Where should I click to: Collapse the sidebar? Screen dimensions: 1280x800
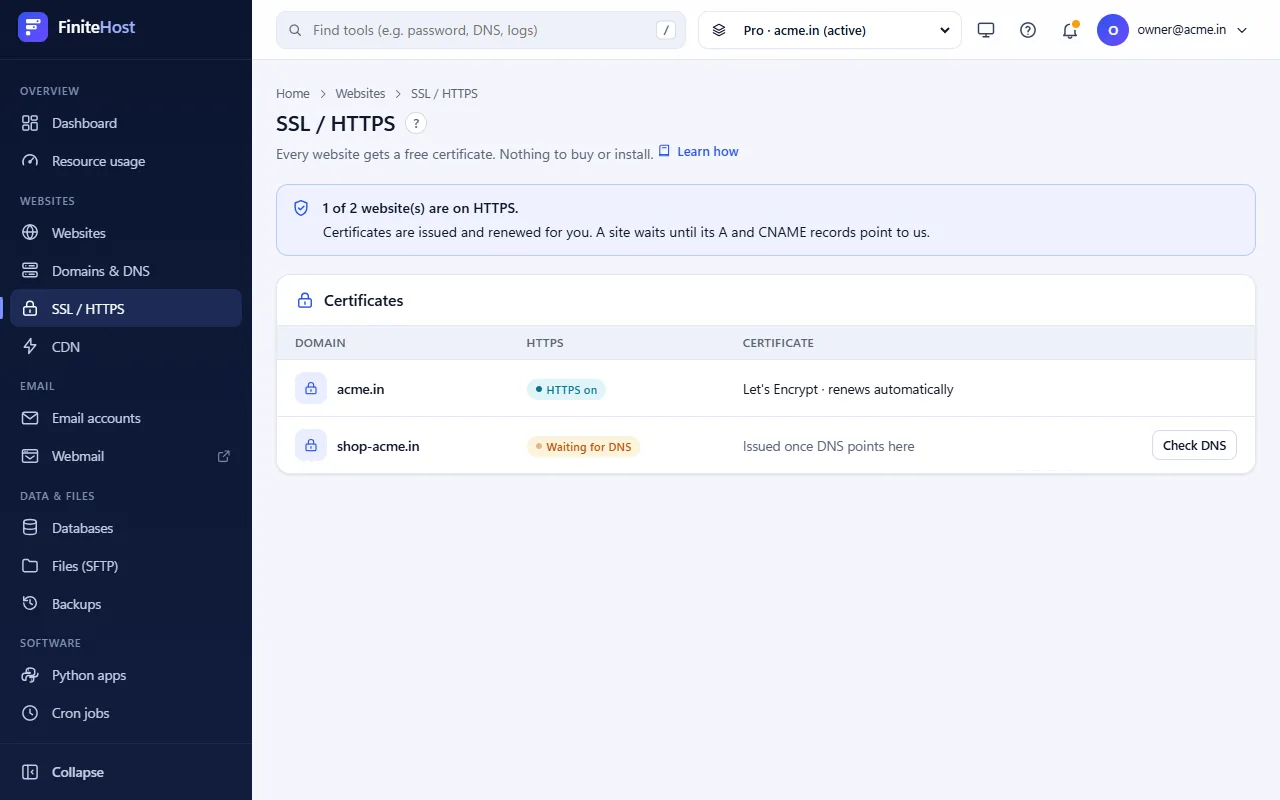[x=126, y=772]
